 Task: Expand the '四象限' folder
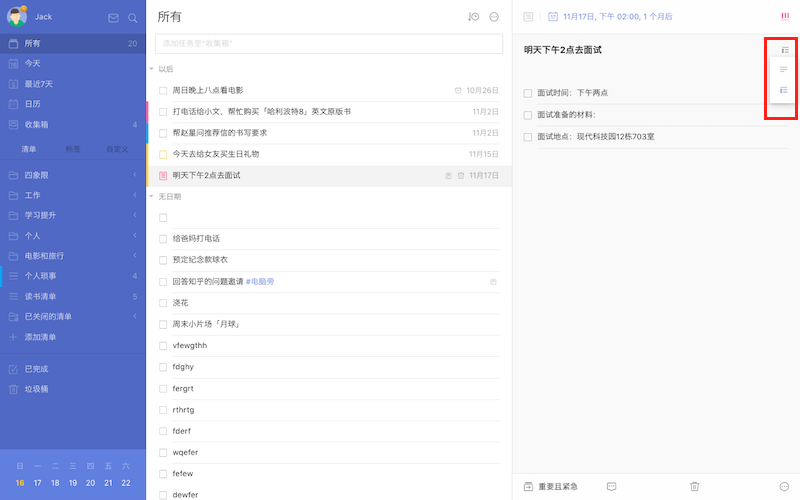click(x=135, y=175)
